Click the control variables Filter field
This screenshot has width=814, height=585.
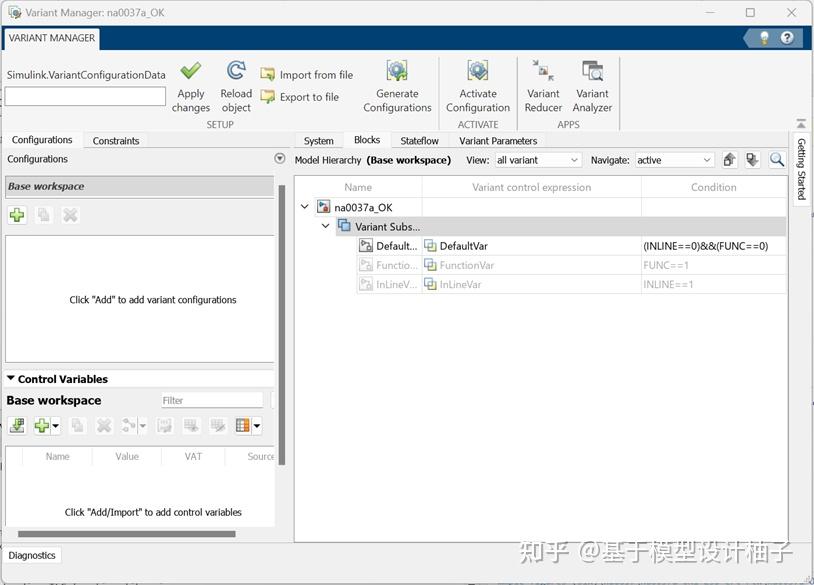click(x=212, y=400)
